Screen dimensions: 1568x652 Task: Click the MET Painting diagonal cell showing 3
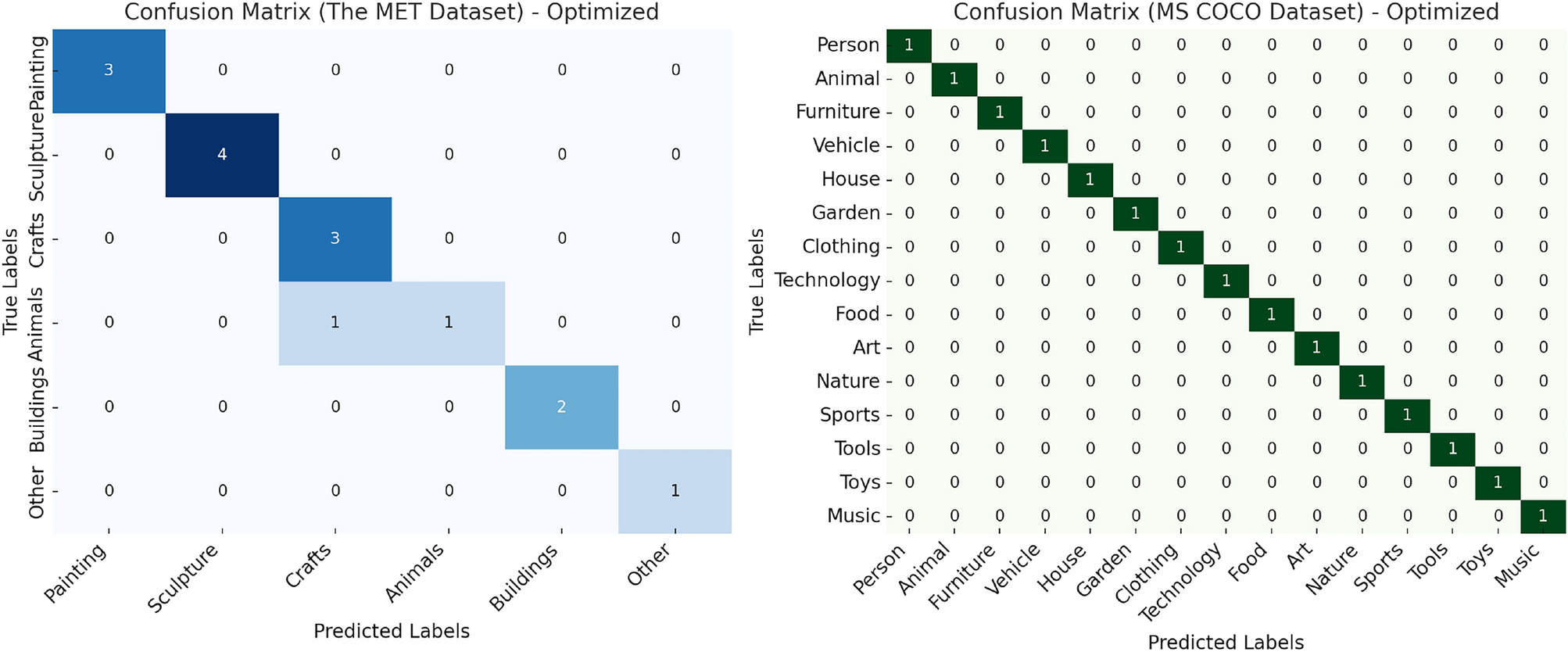[109, 70]
